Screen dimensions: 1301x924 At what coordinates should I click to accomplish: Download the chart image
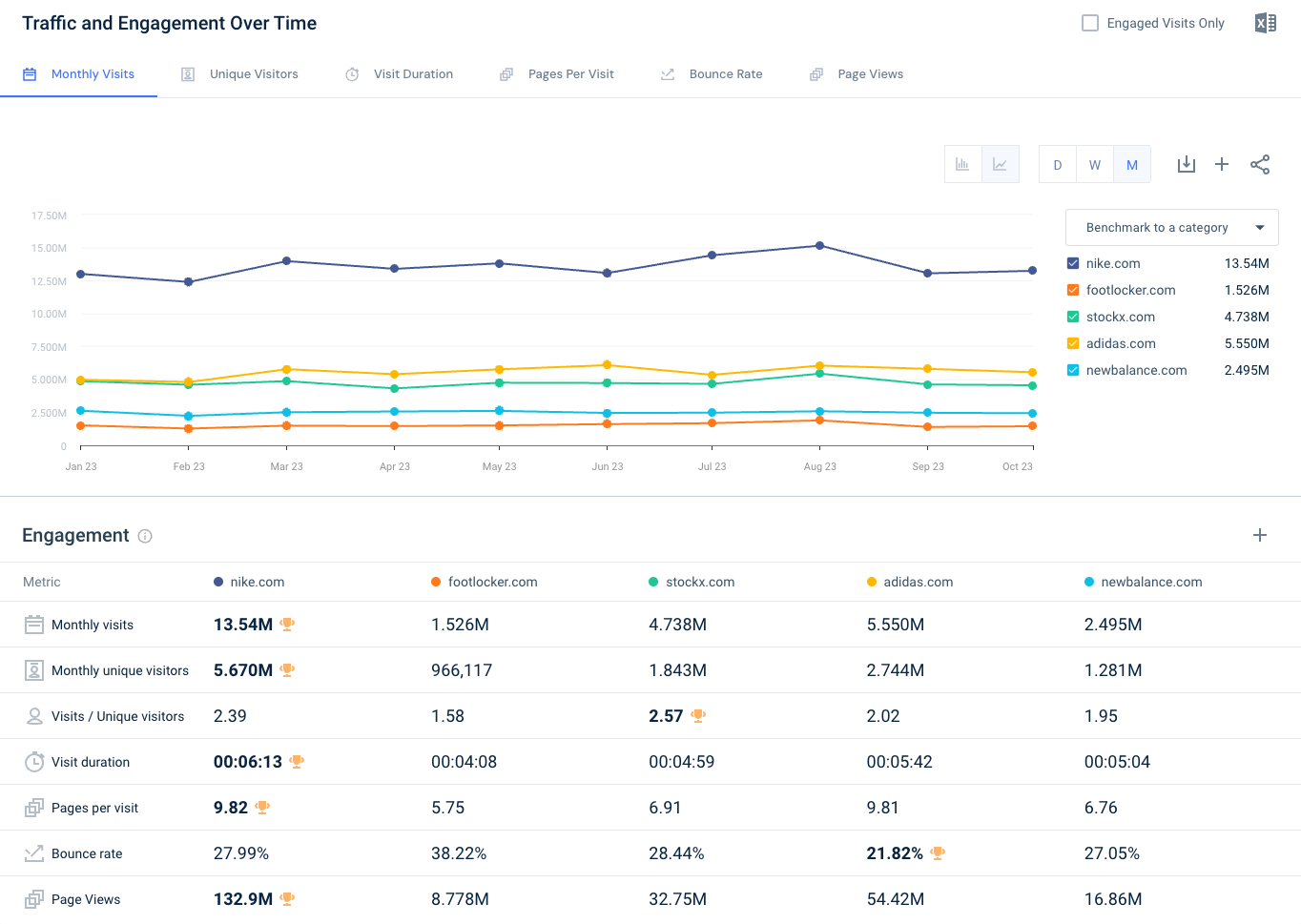point(1186,164)
